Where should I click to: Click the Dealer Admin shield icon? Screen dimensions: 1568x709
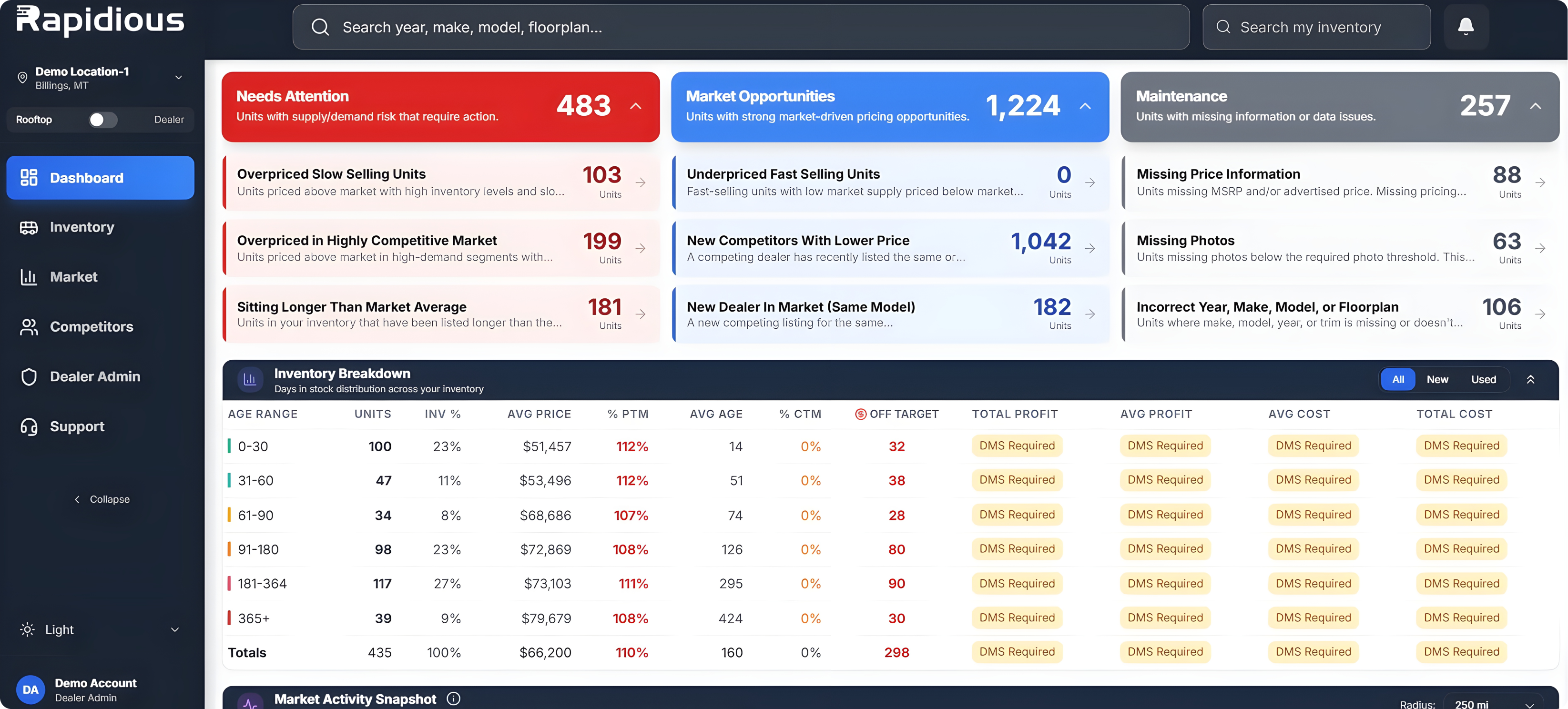(x=29, y=377)
